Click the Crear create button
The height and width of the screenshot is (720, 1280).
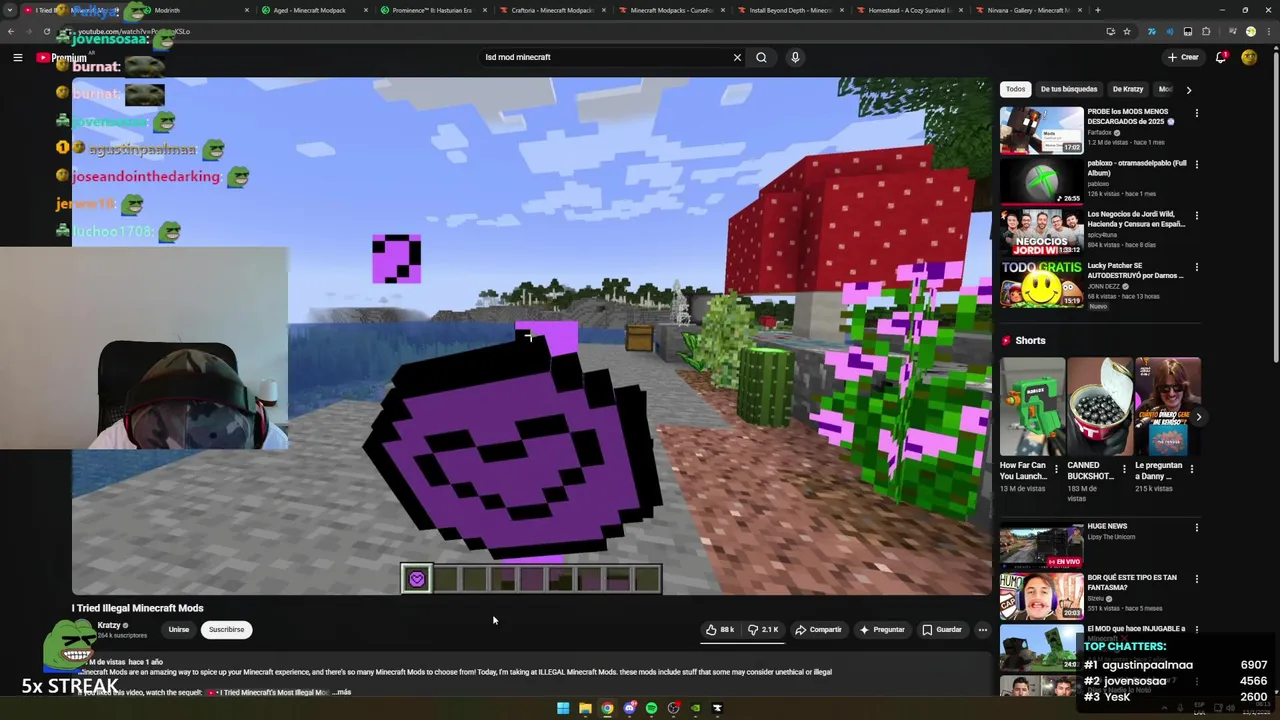point(1183,57)
